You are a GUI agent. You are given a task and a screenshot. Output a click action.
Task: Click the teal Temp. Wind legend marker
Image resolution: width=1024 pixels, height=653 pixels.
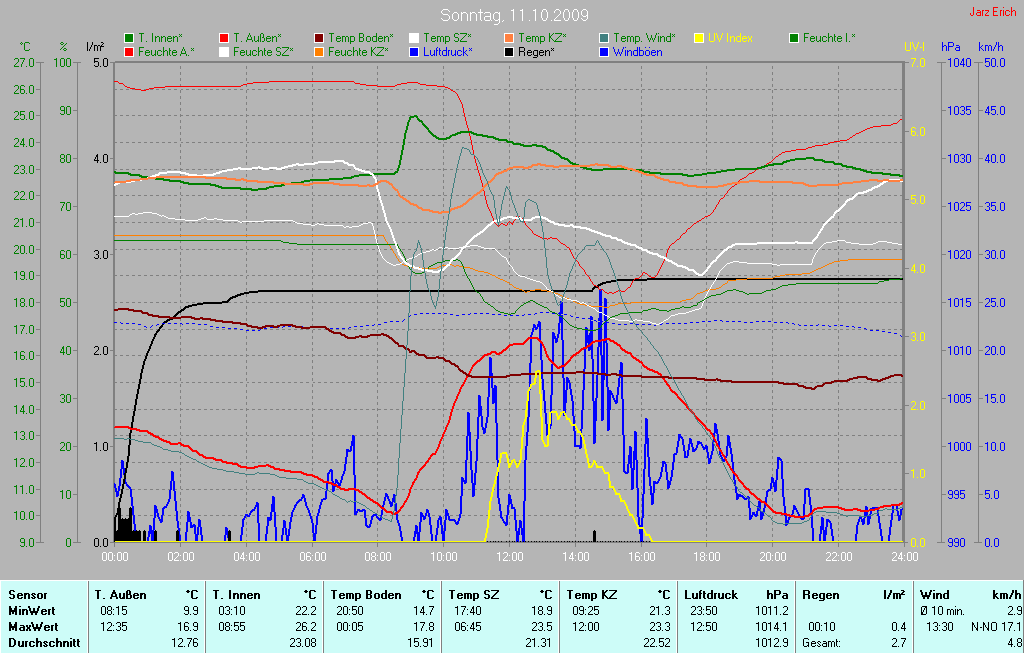pyautogui.click(x=604, y=38)
